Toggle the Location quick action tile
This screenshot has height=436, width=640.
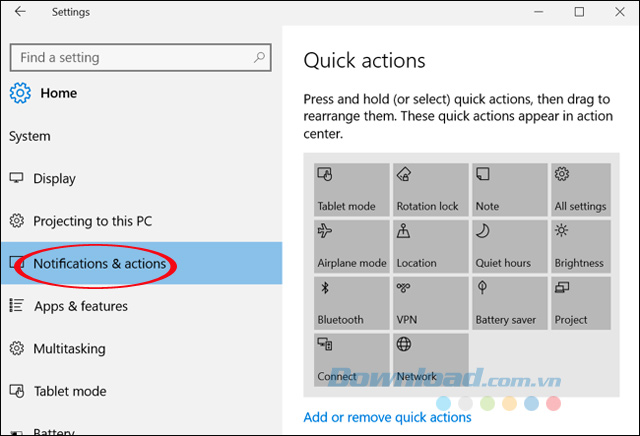click(x=430, y=246)
